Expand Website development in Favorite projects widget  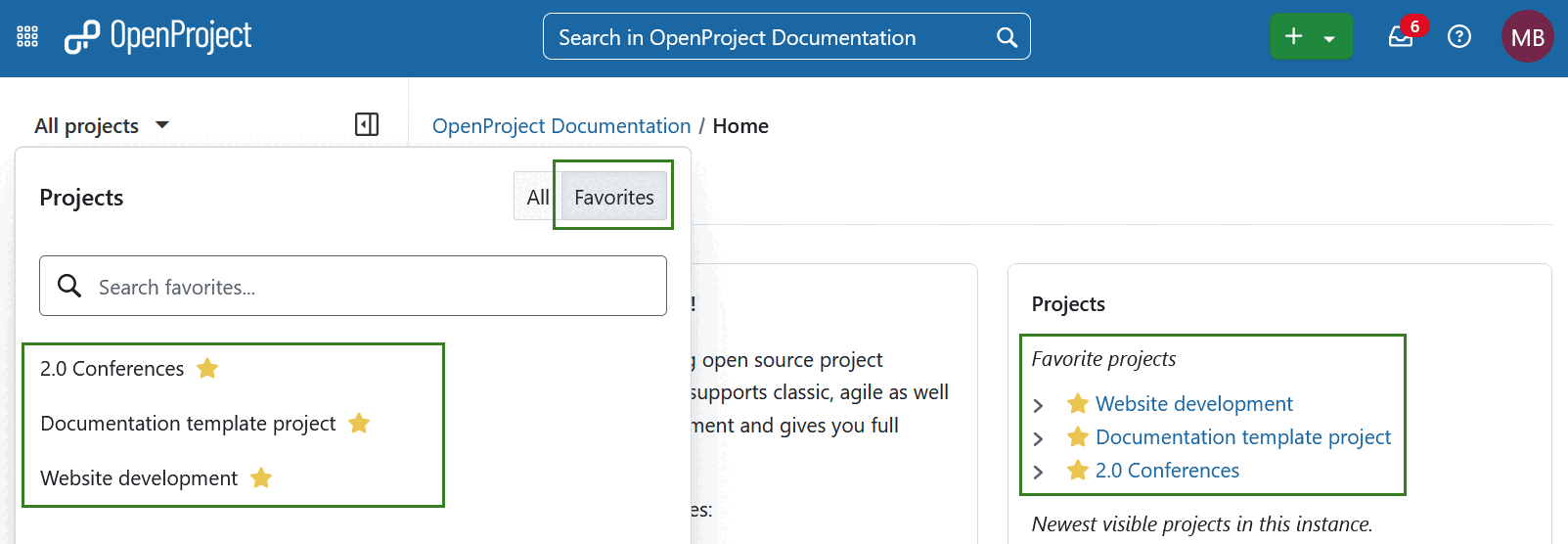coord(1039,405)
